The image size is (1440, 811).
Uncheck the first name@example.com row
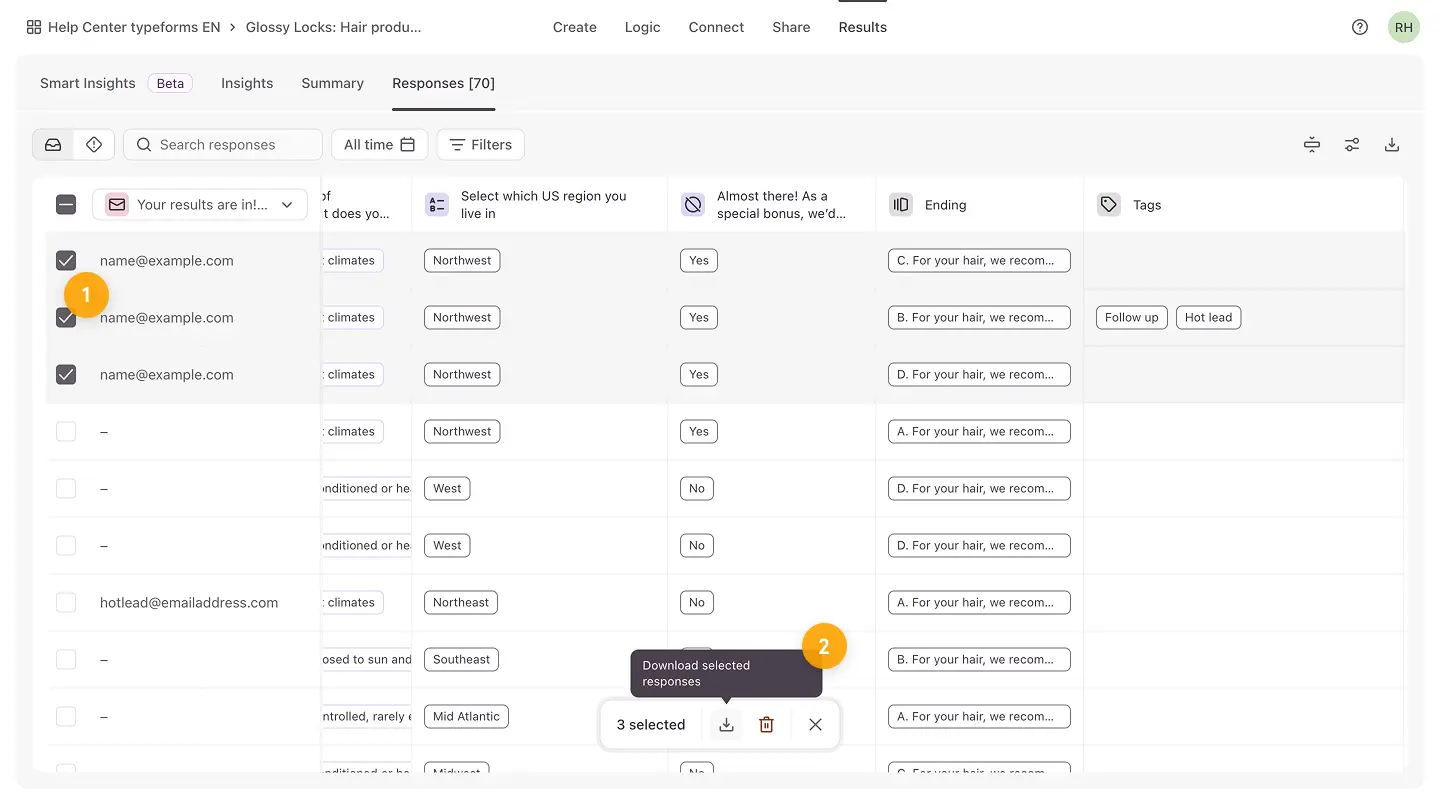pyautogui.click(x=66, y=261)
